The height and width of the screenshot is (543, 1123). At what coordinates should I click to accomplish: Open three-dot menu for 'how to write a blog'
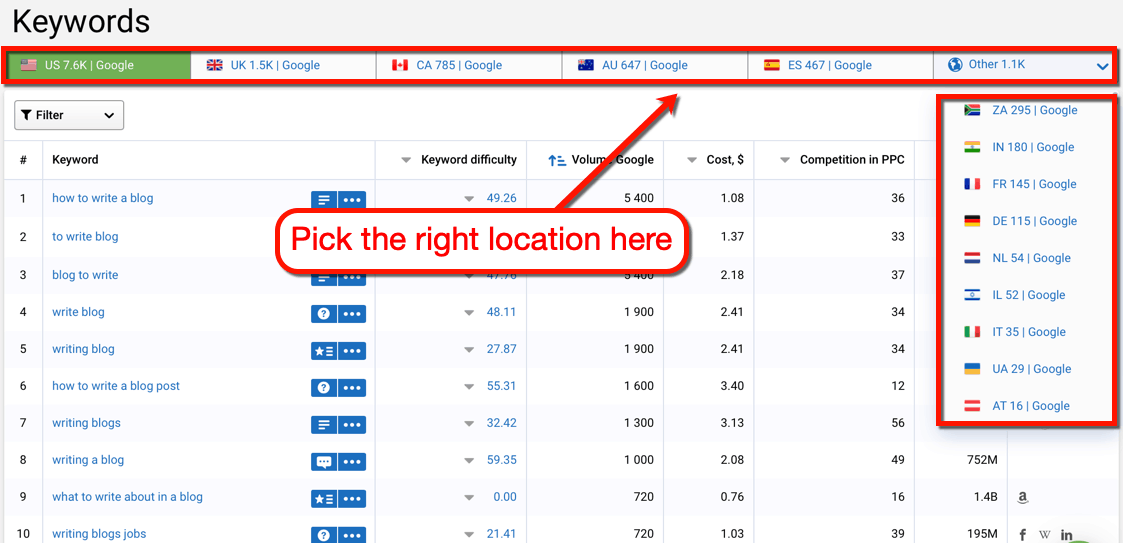click(352, 200)
